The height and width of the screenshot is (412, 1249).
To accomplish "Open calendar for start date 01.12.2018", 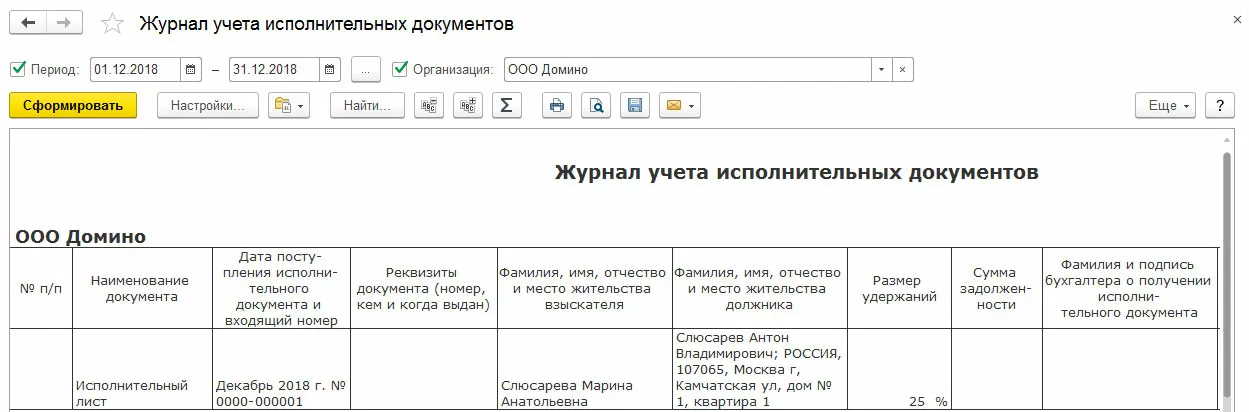I will [x=192, y=69].
